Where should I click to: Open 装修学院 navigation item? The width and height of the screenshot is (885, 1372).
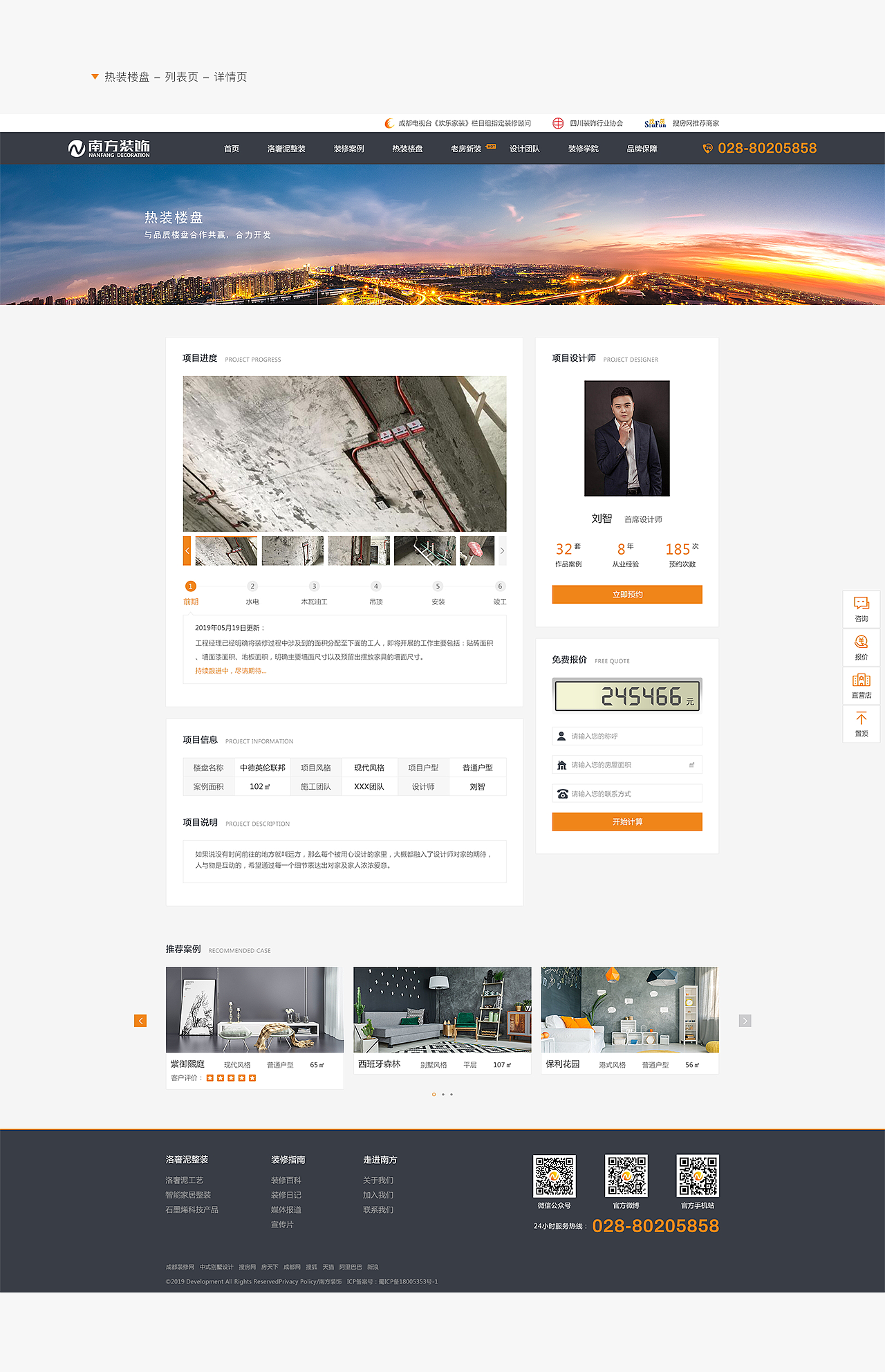click(584, 149)
